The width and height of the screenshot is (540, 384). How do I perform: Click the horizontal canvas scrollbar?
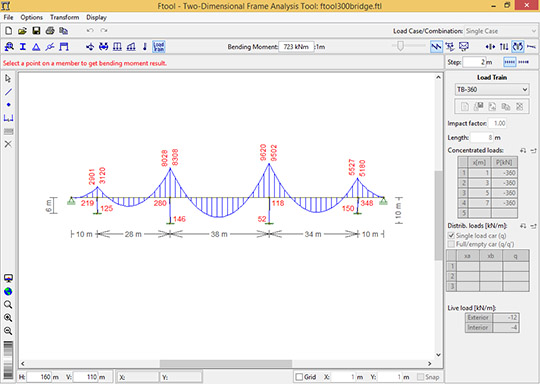click(x=226, y=363)
